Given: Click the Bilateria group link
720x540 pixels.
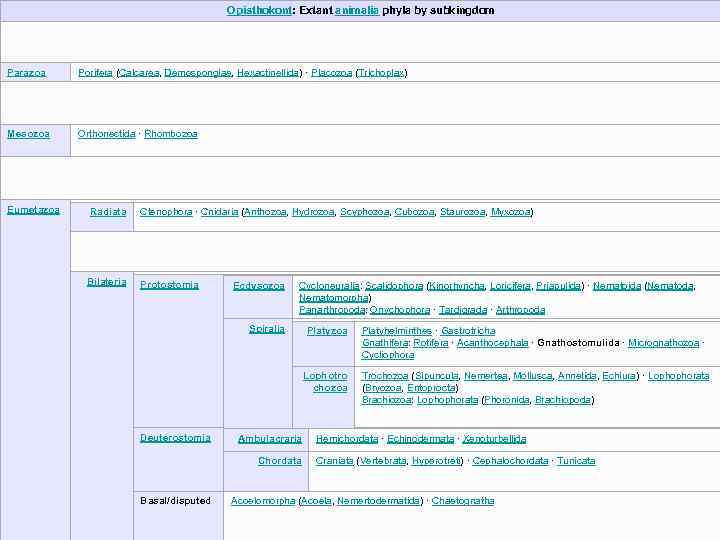Looking at the screenshot, I should 107,281.
